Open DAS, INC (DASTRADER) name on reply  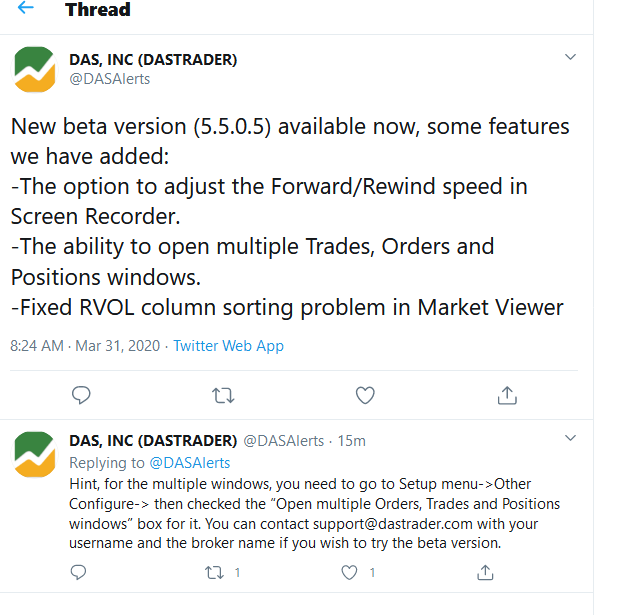coord(153,441)
